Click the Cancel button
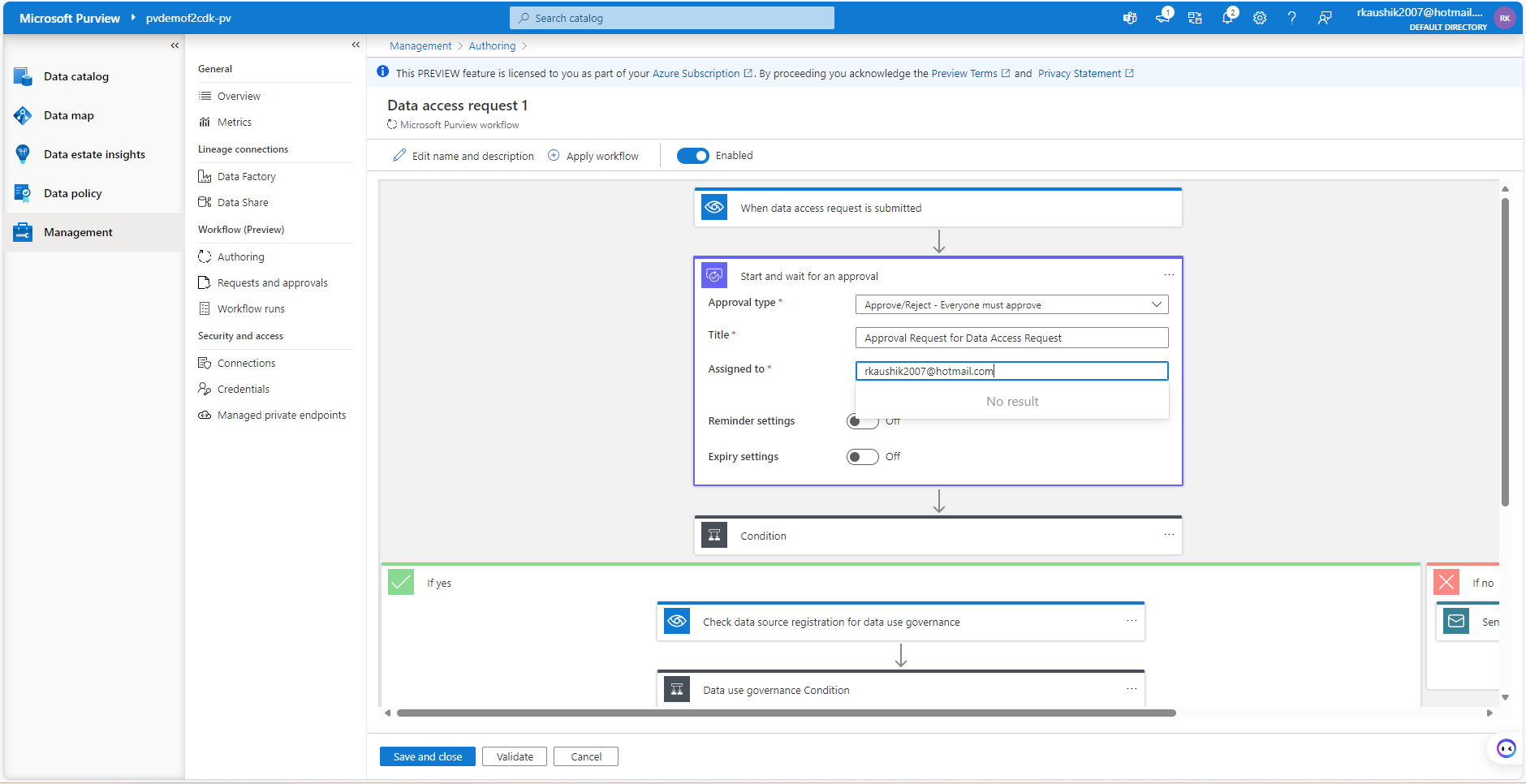The width and height of the screenshot is (1526, 784). (x=586, y=756)
